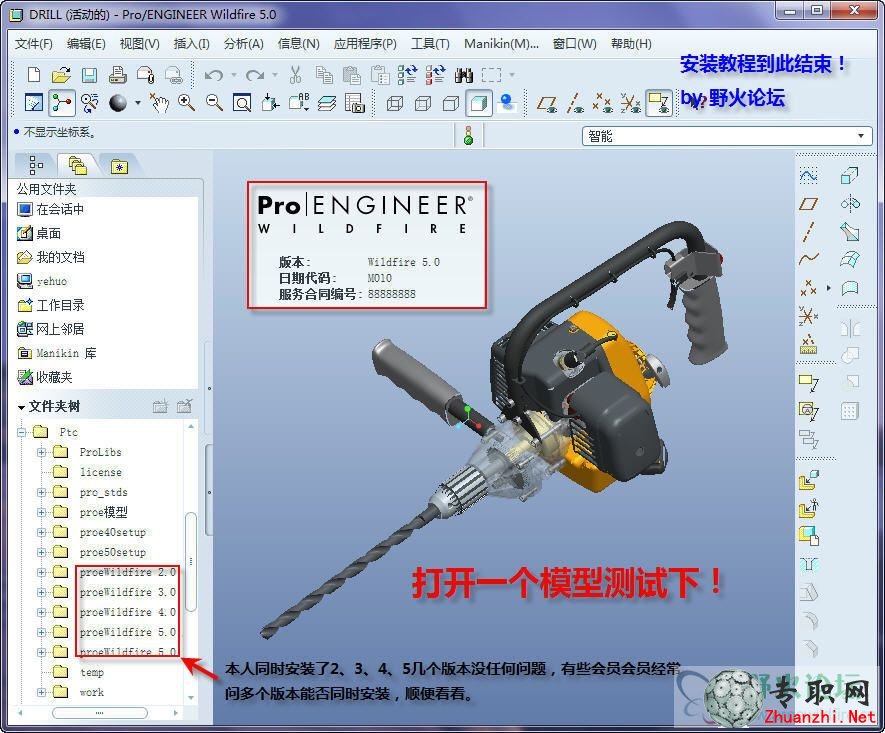The image size is (885, 733).
Task: Click the Undo arrow
Action: click(213, 74)
